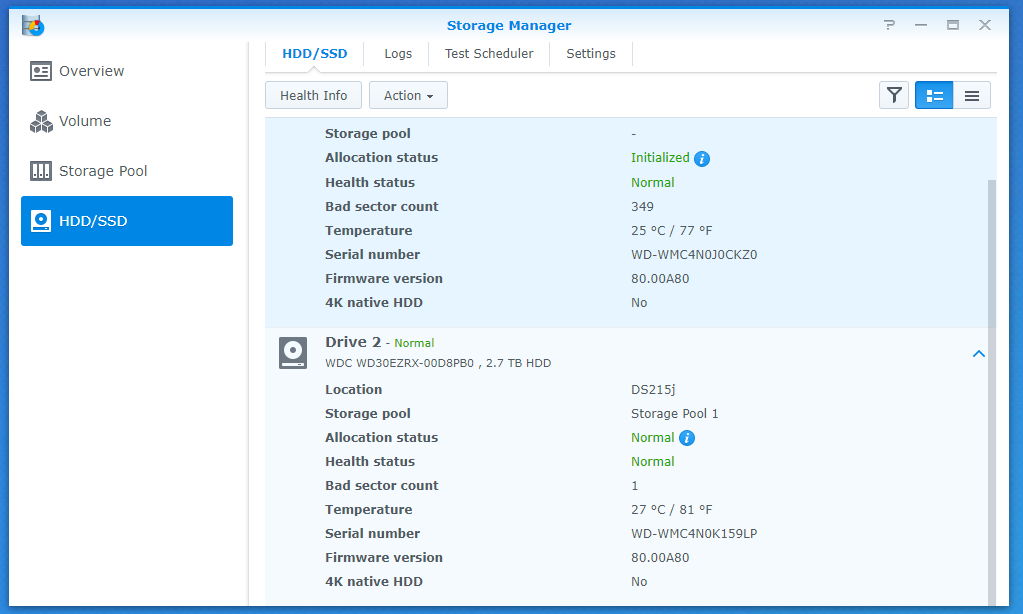The height and width of the screenshot is (614, 1023).
Task: Click the help question mark icon
Action: coord(889,25)
